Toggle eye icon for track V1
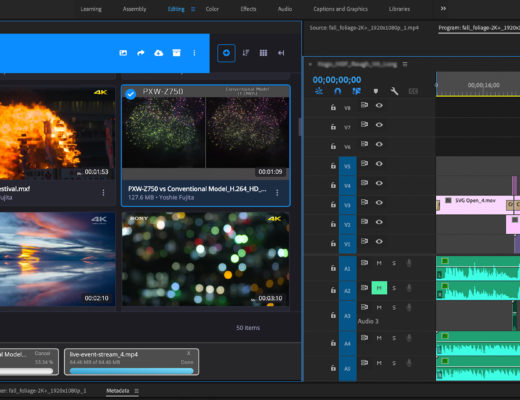Image resolution: width=520 pixels, height=400 pixels. (379, 241)
